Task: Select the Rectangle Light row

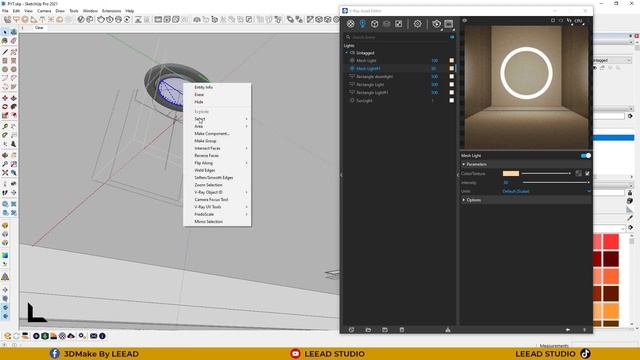Action: click(399, 84)
